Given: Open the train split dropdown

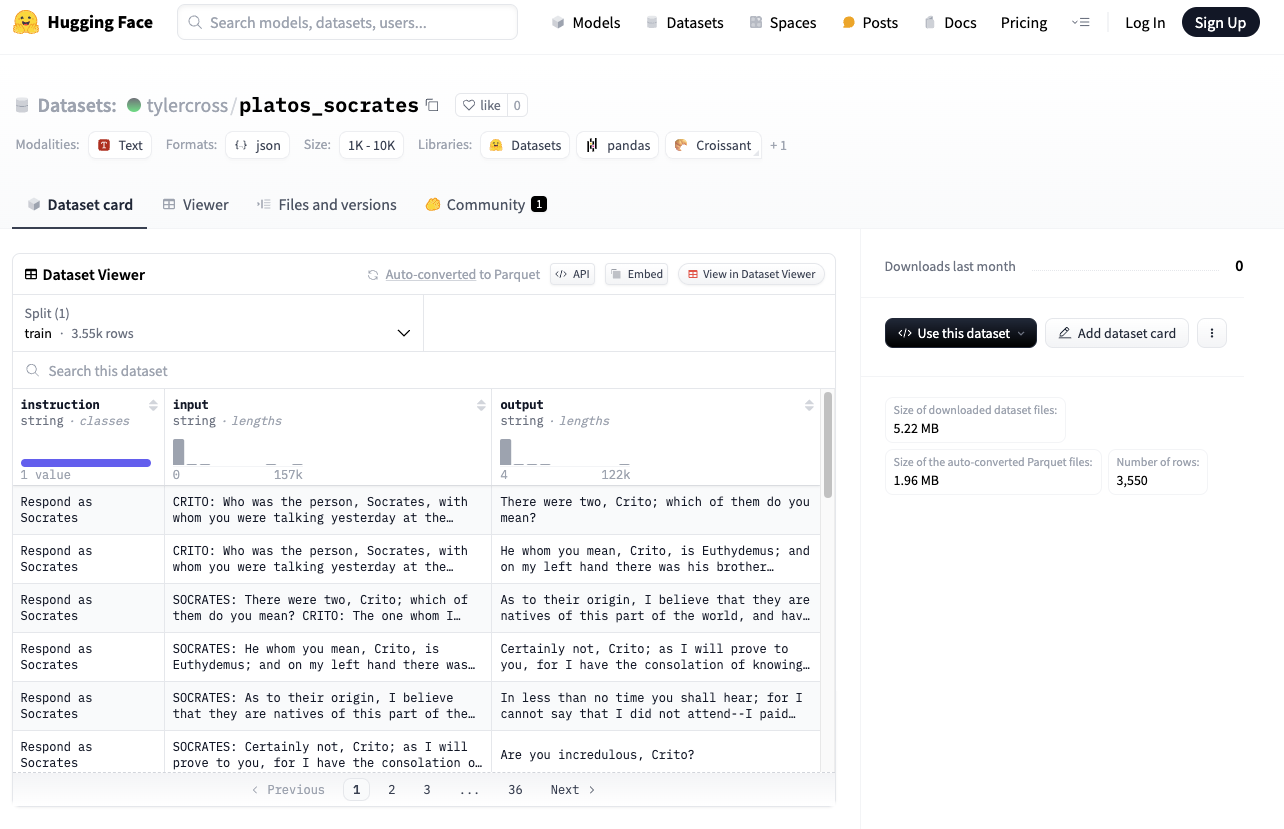Looking at the screenshot, I should 218,323.
